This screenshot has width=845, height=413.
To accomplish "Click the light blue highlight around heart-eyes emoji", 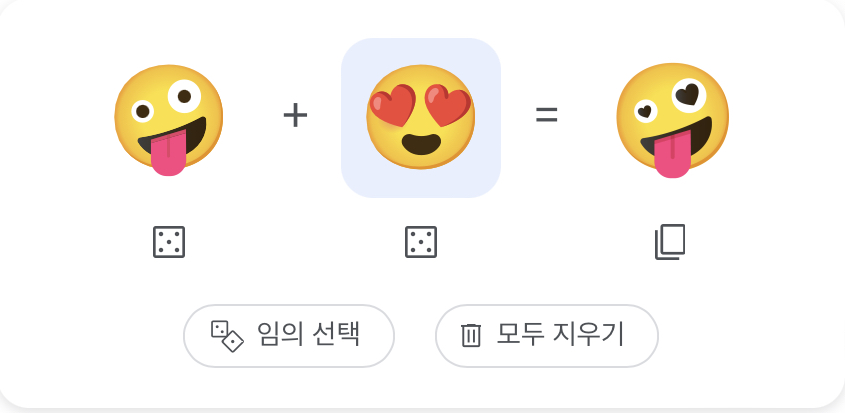I will tap(421, 118).
